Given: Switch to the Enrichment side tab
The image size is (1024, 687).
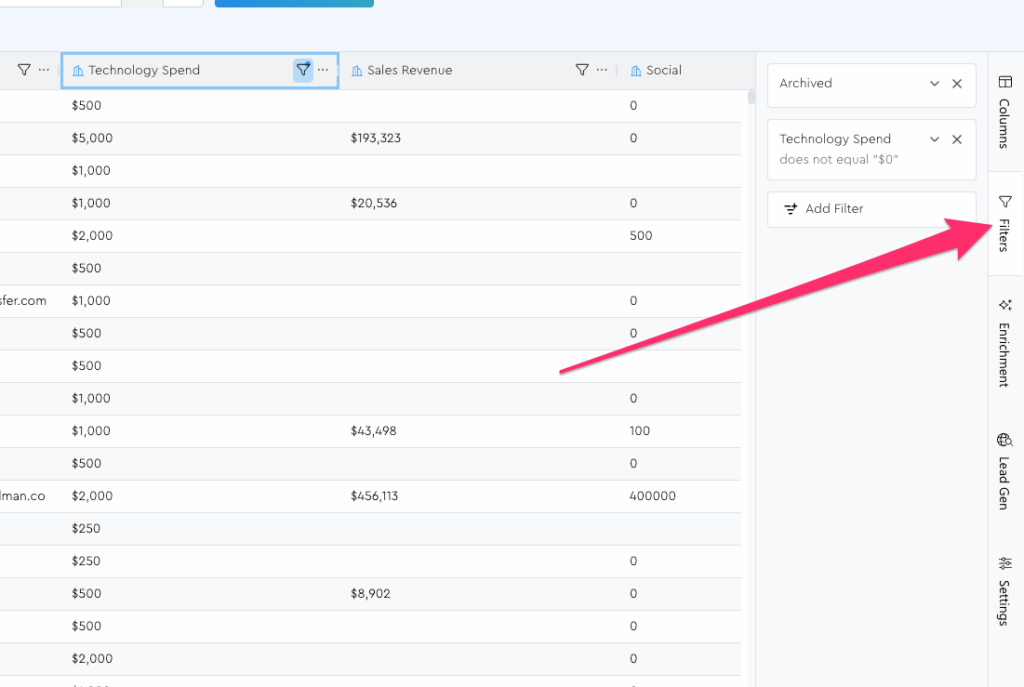Looking at the screenshot, I should click(x=1005, y=342).
